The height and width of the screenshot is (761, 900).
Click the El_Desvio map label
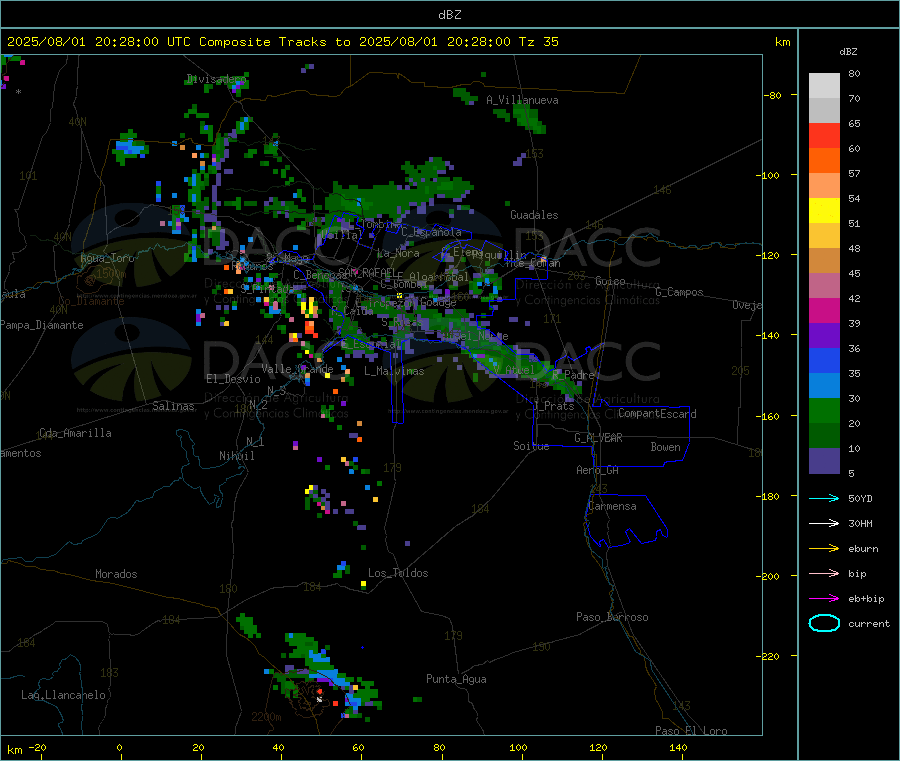coord(233,379)
